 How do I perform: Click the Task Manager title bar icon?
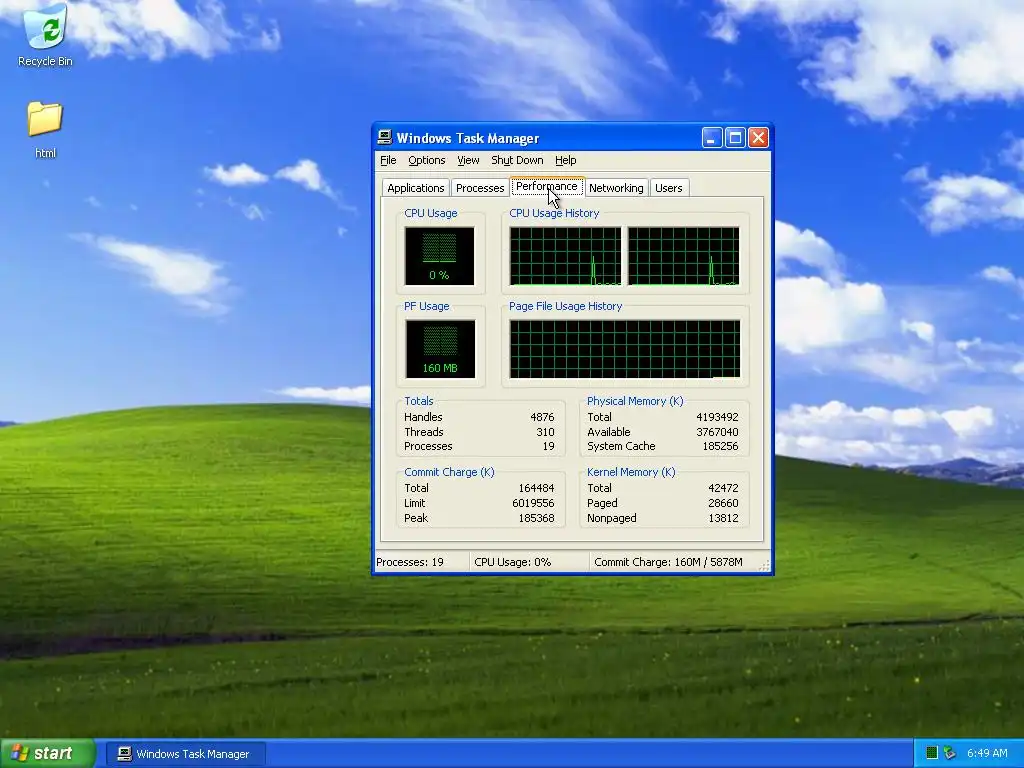[385, 138]
